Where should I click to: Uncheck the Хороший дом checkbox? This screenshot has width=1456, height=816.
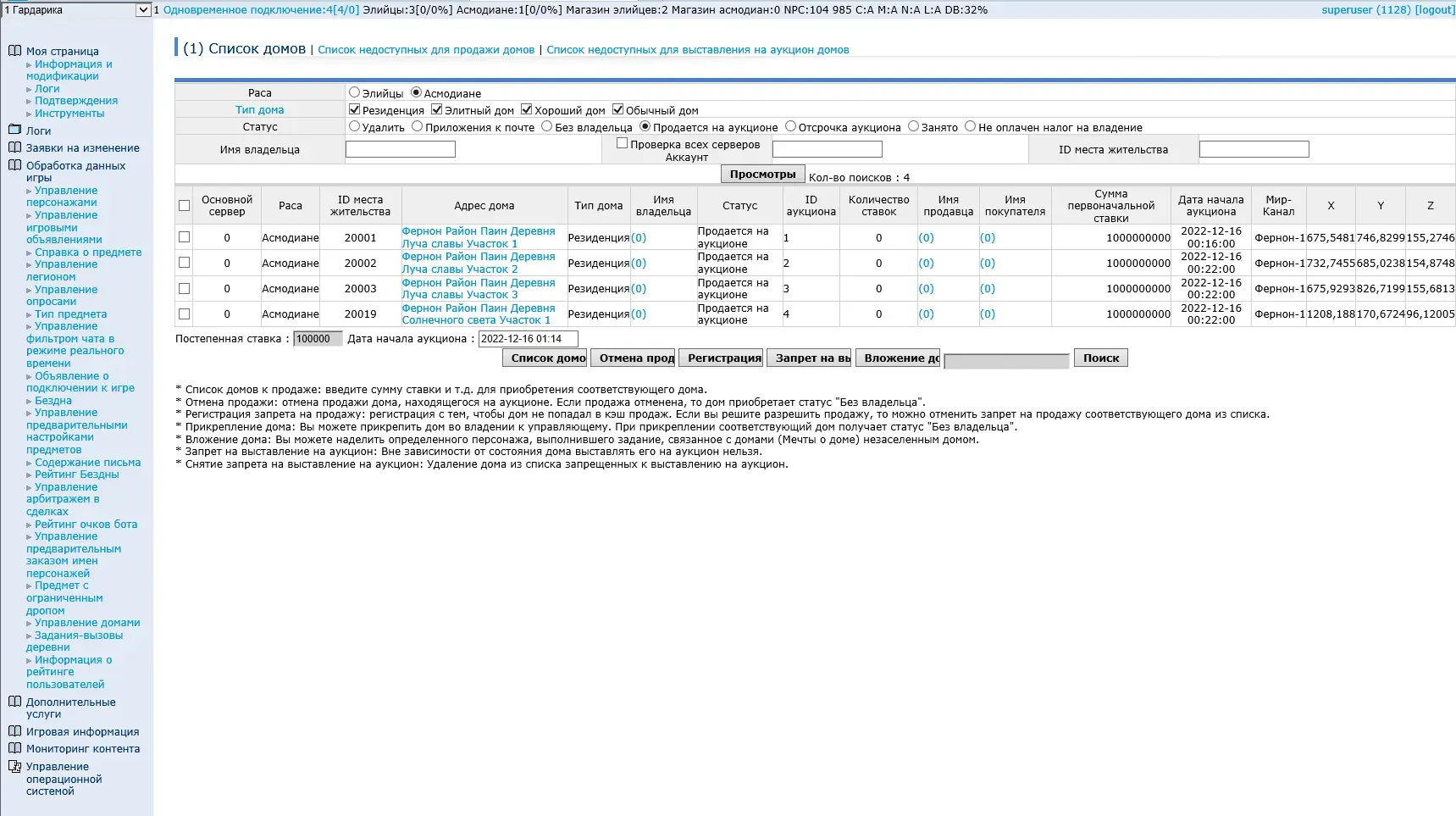point(527,109)
